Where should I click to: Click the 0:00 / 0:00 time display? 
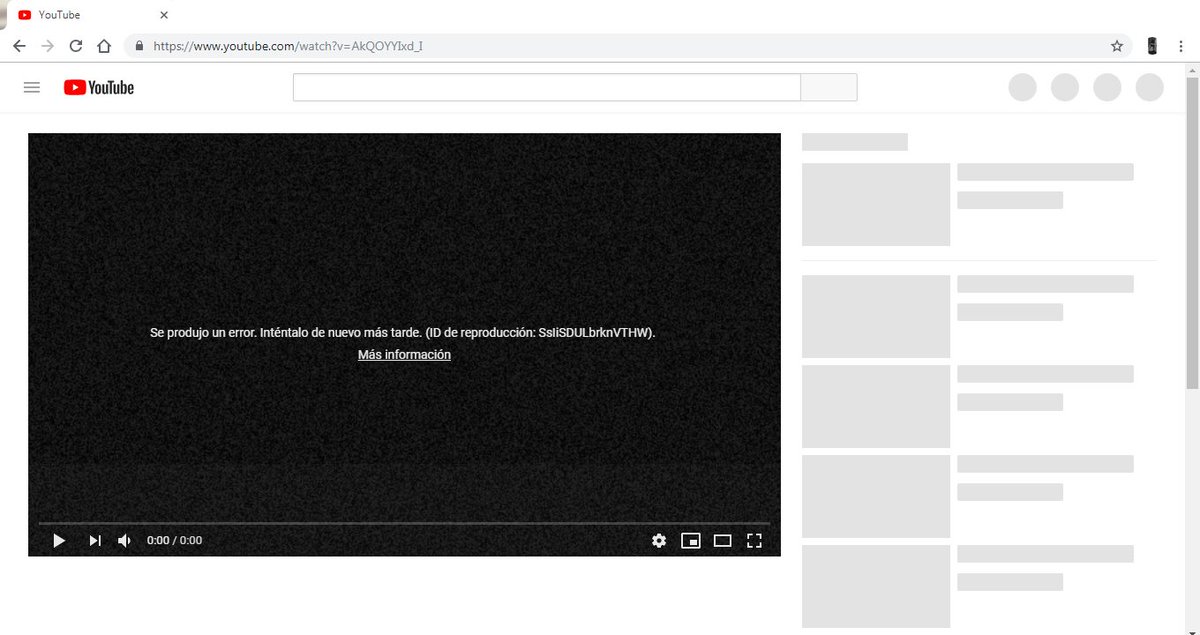(x=174, y=540)
